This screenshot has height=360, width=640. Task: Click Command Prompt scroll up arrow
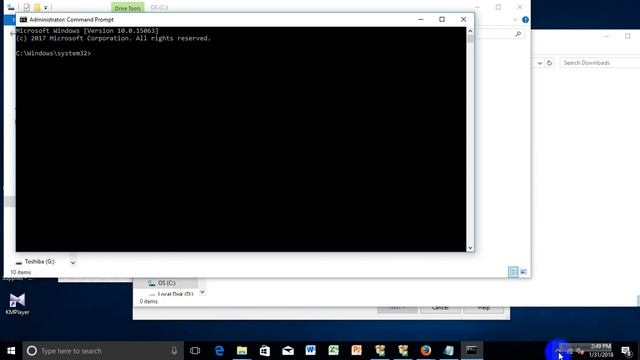tap(470, 31)
